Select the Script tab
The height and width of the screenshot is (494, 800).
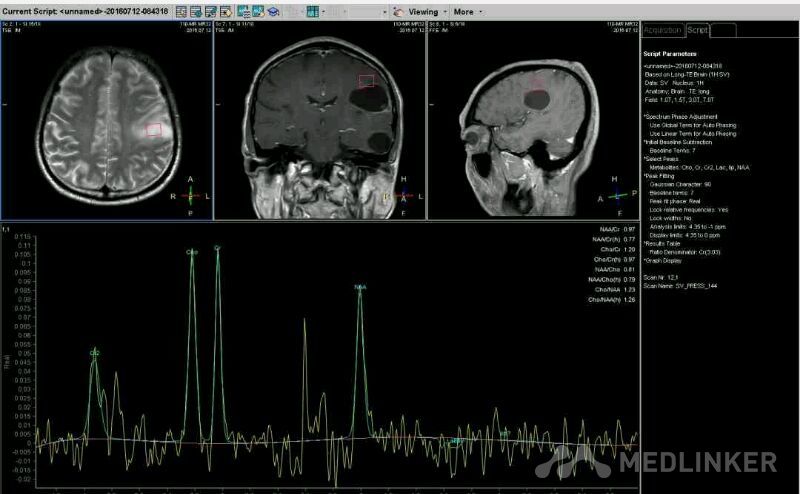click(x=697, y=30)
